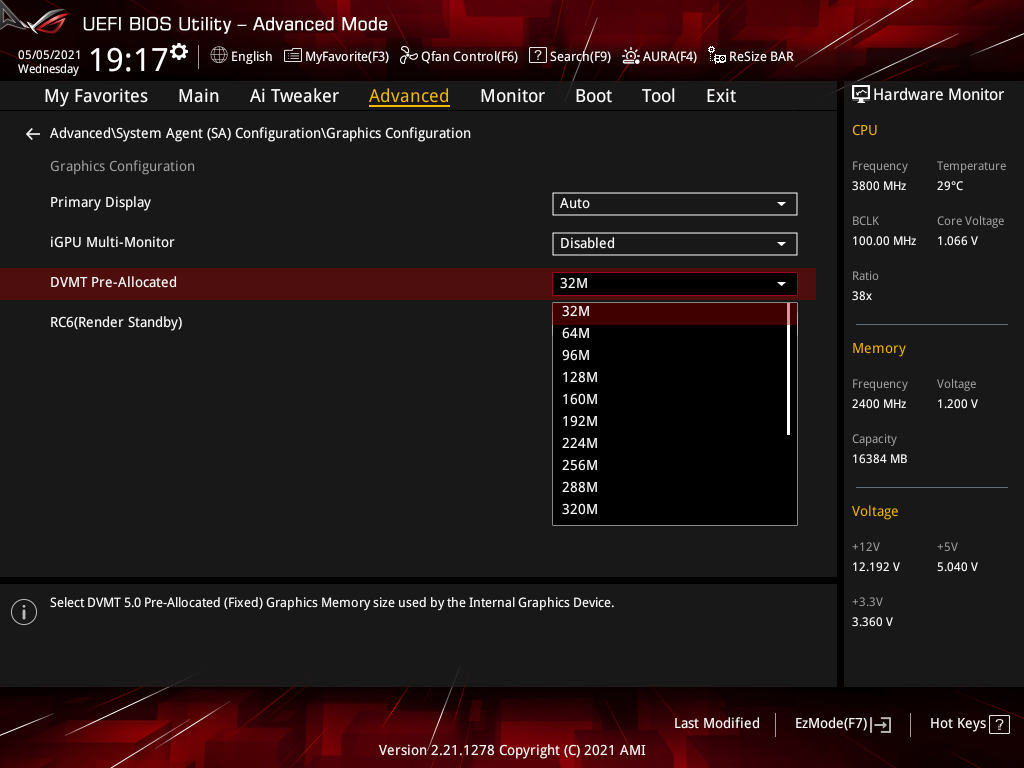The height and width of the screenshot is (768, 1024).
Task: Pick 192M from the list
Action: tap(670, 422)
